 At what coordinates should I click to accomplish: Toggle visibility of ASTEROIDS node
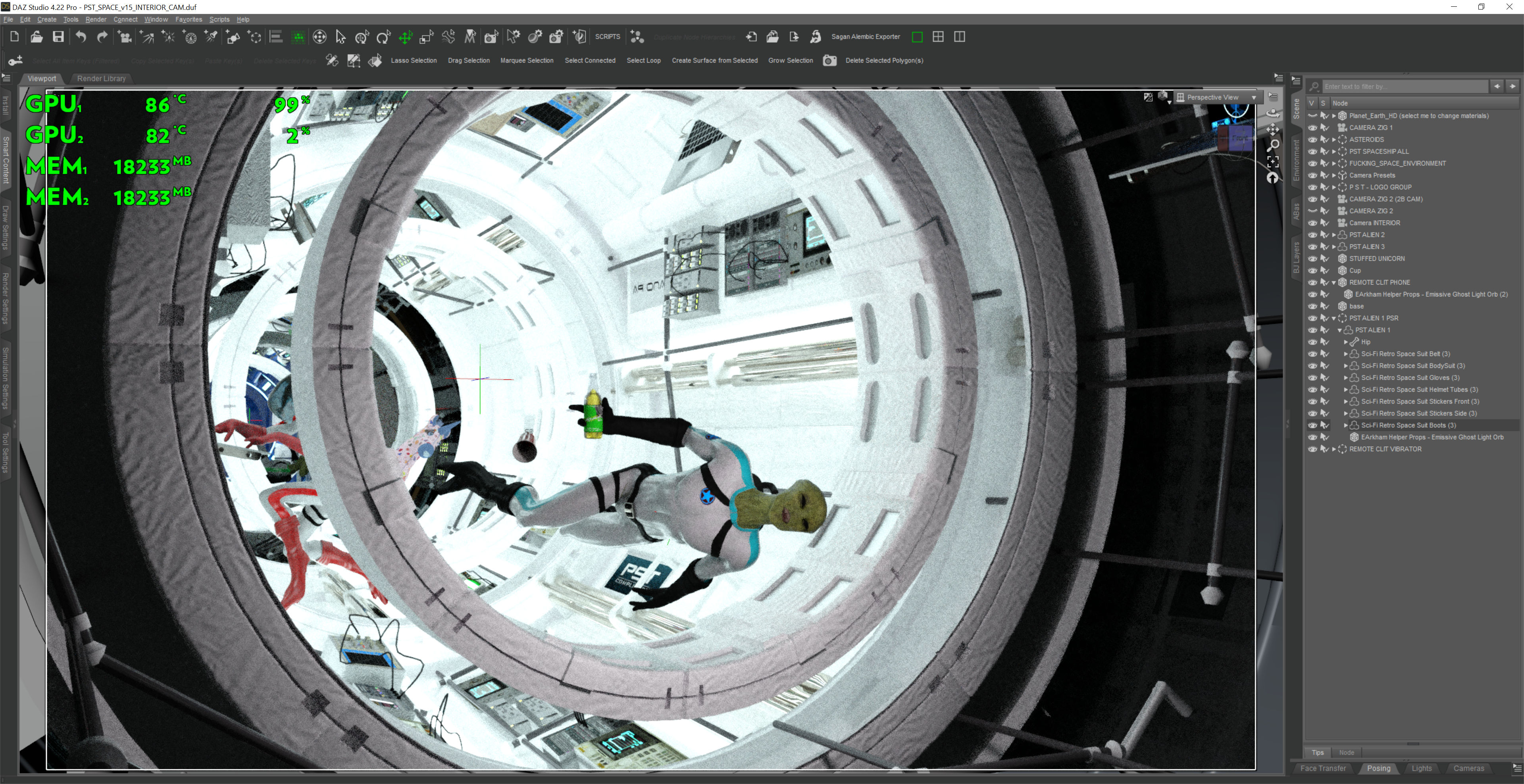pos(1312,140)
